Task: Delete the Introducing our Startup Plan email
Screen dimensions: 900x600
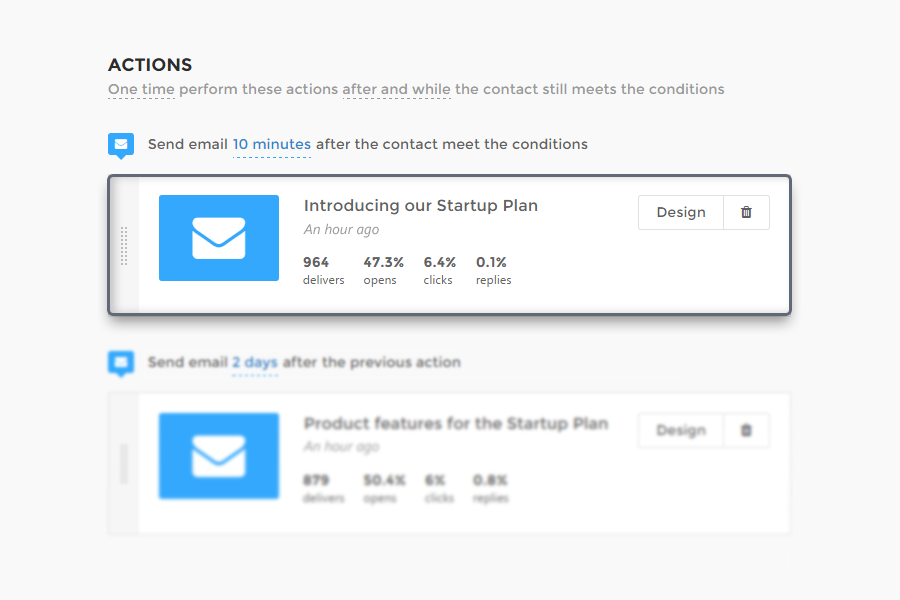Action: [746, 212]
